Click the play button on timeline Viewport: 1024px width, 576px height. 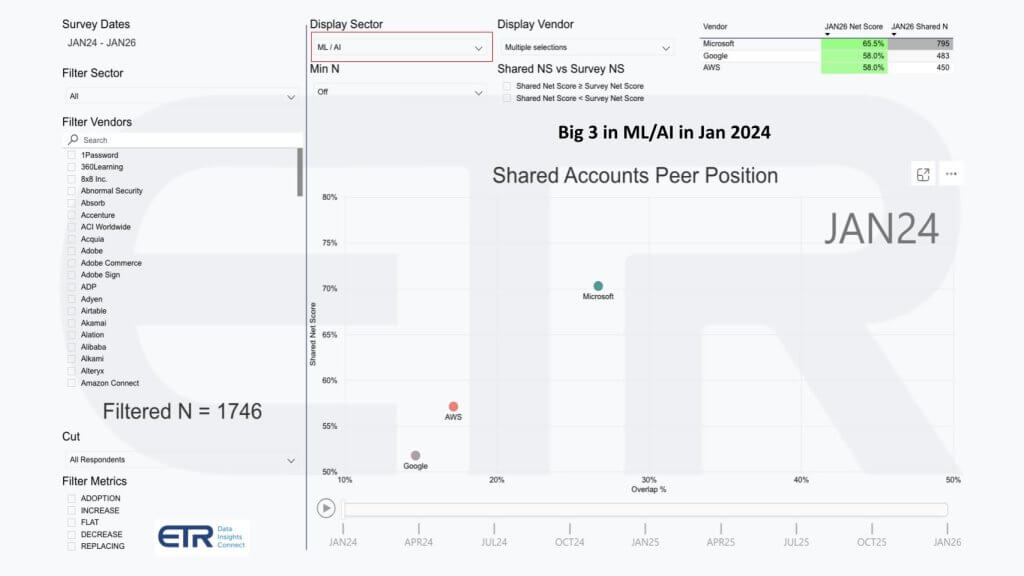coord(326,508)
